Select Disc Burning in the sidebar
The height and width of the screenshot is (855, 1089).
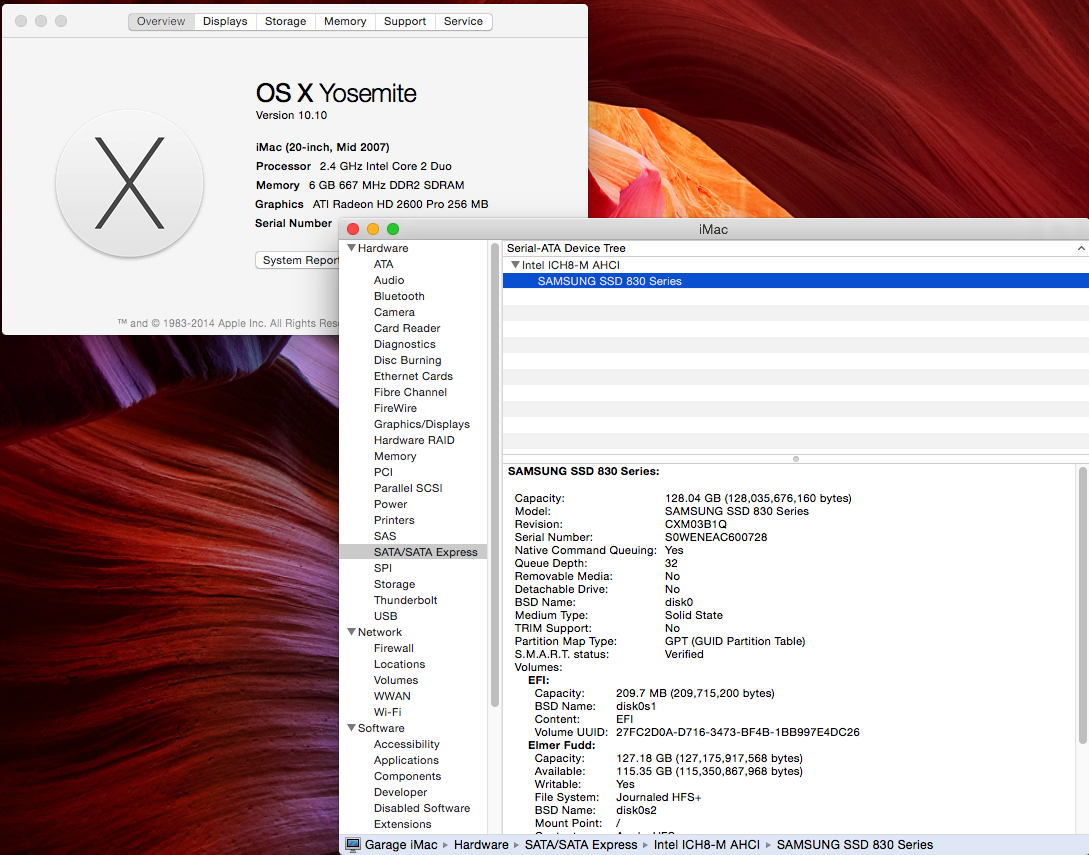pos(408,360)
